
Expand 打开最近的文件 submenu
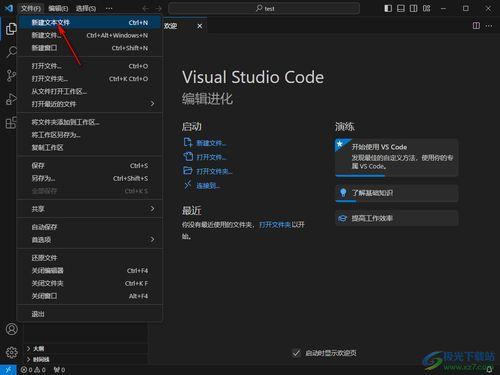[x=89, y=104]
